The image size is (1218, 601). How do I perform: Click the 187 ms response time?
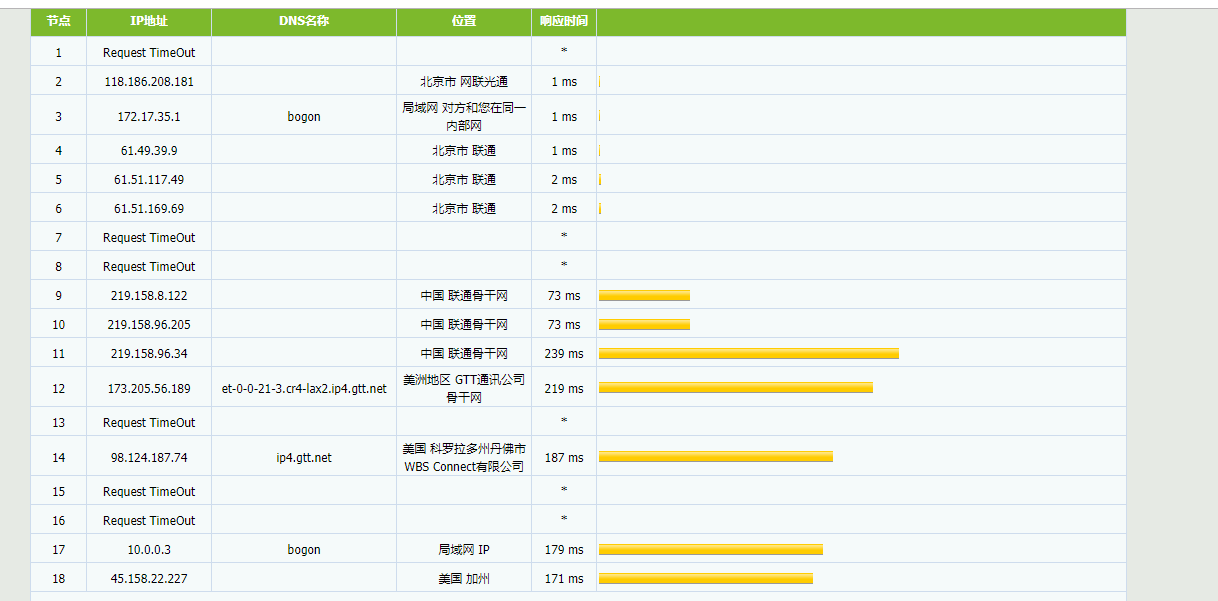tap(564, 458)
